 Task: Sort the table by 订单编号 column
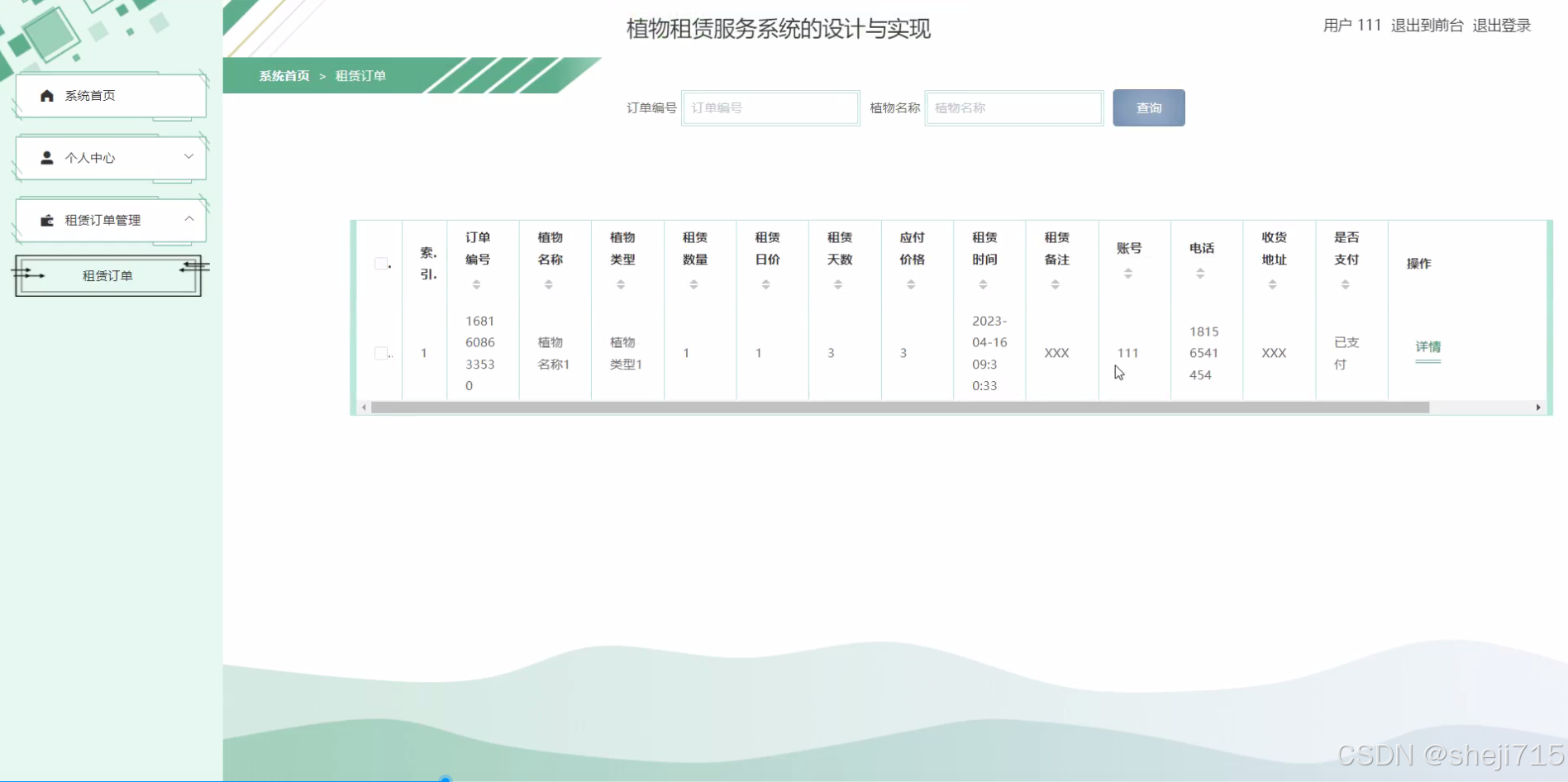tap(476, 284)
